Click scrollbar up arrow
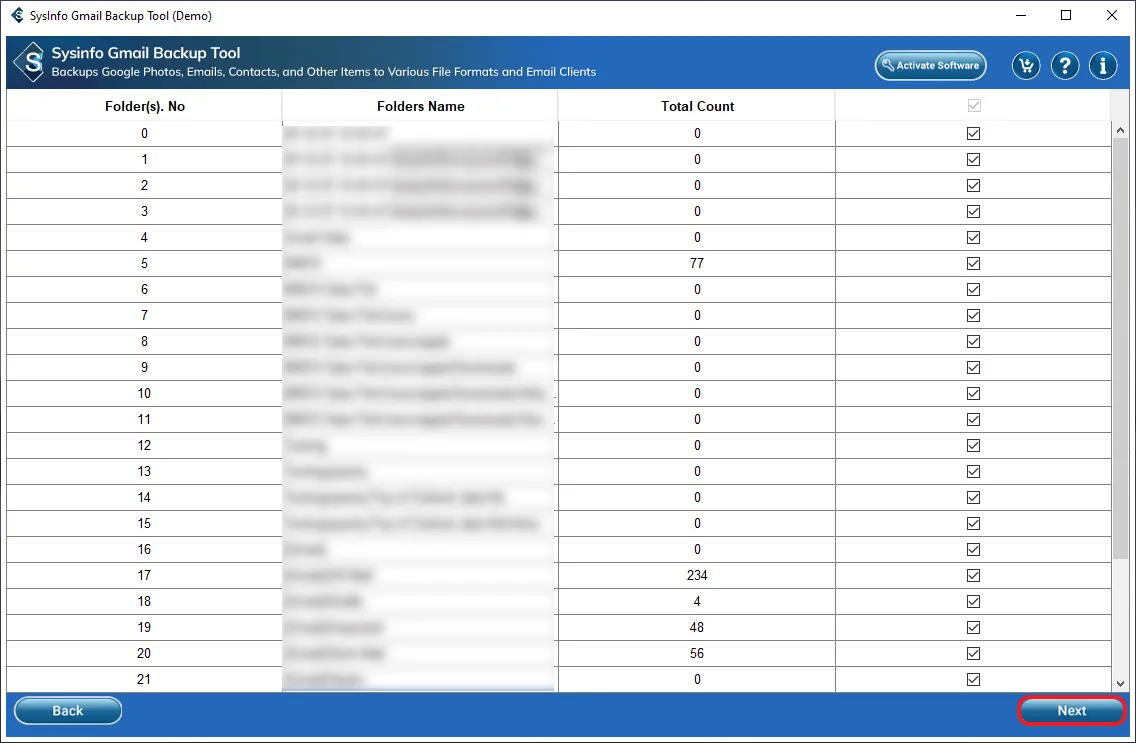 point(1121,130)
